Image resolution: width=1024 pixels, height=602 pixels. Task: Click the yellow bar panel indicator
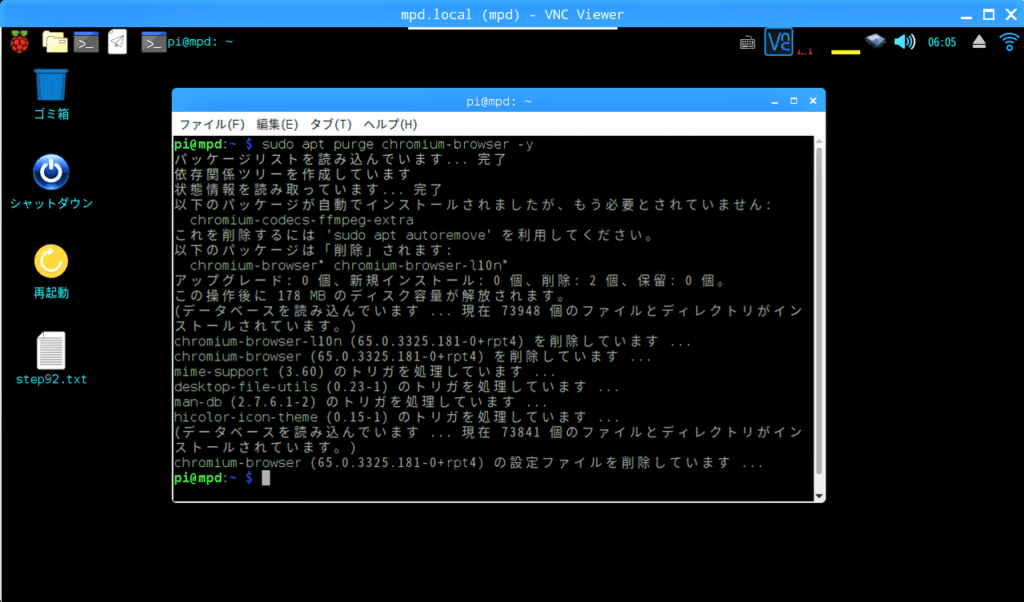pyautogui.click(x=845, y=51)
